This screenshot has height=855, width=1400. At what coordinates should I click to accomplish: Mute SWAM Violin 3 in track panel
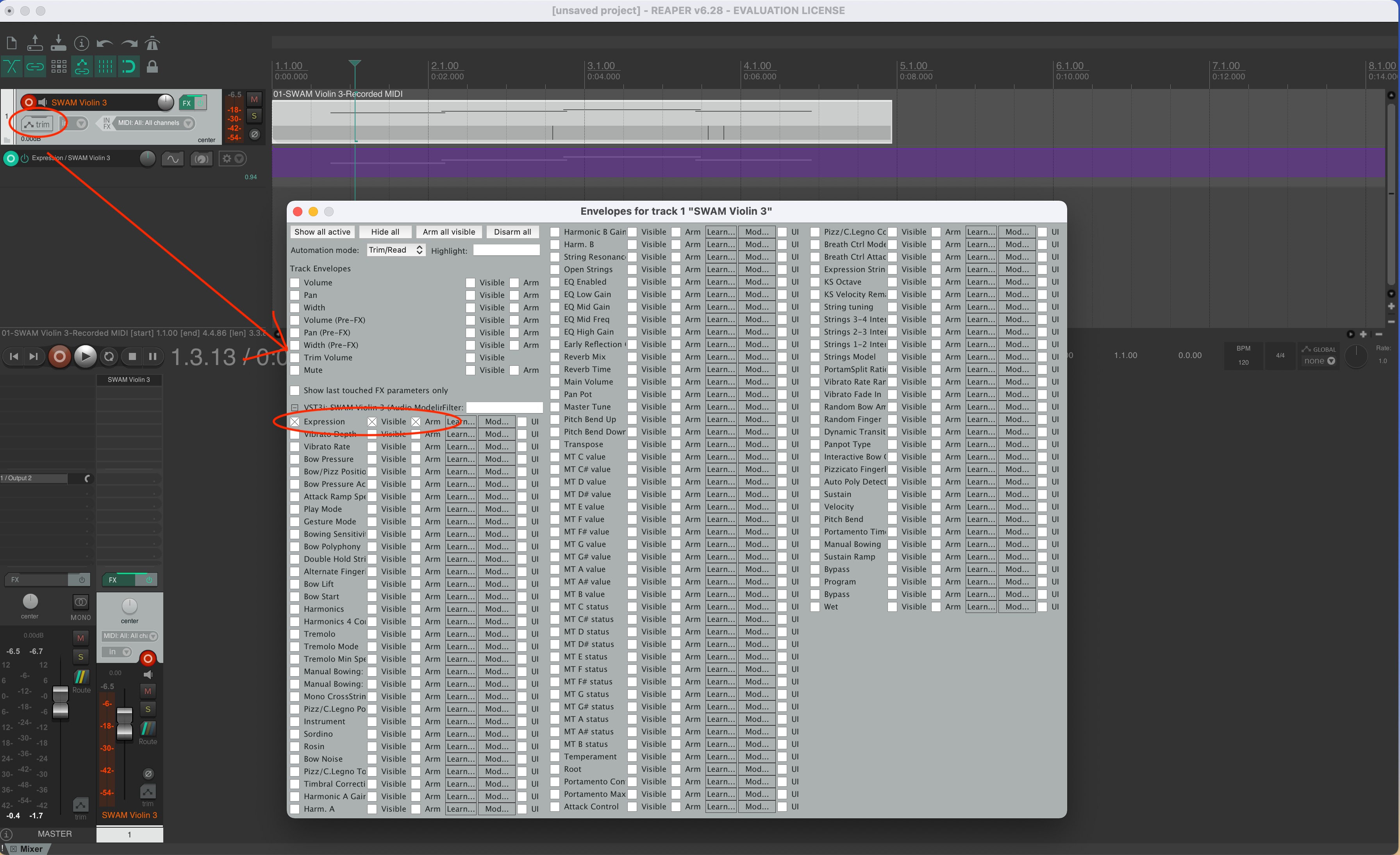click(x=254, y=99)
